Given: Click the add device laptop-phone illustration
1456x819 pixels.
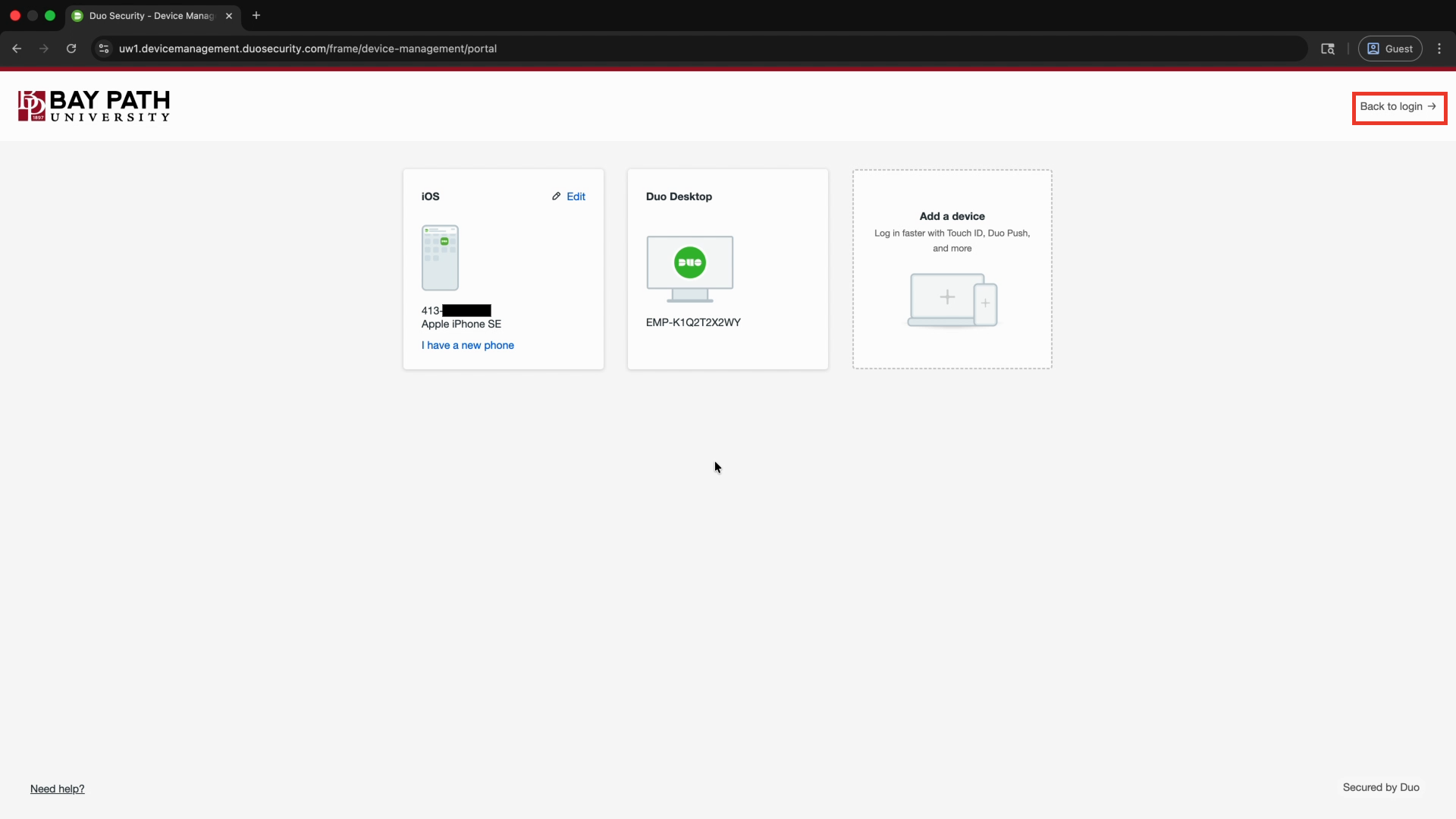Looking at the screenshot, I should tap(952, 300).
